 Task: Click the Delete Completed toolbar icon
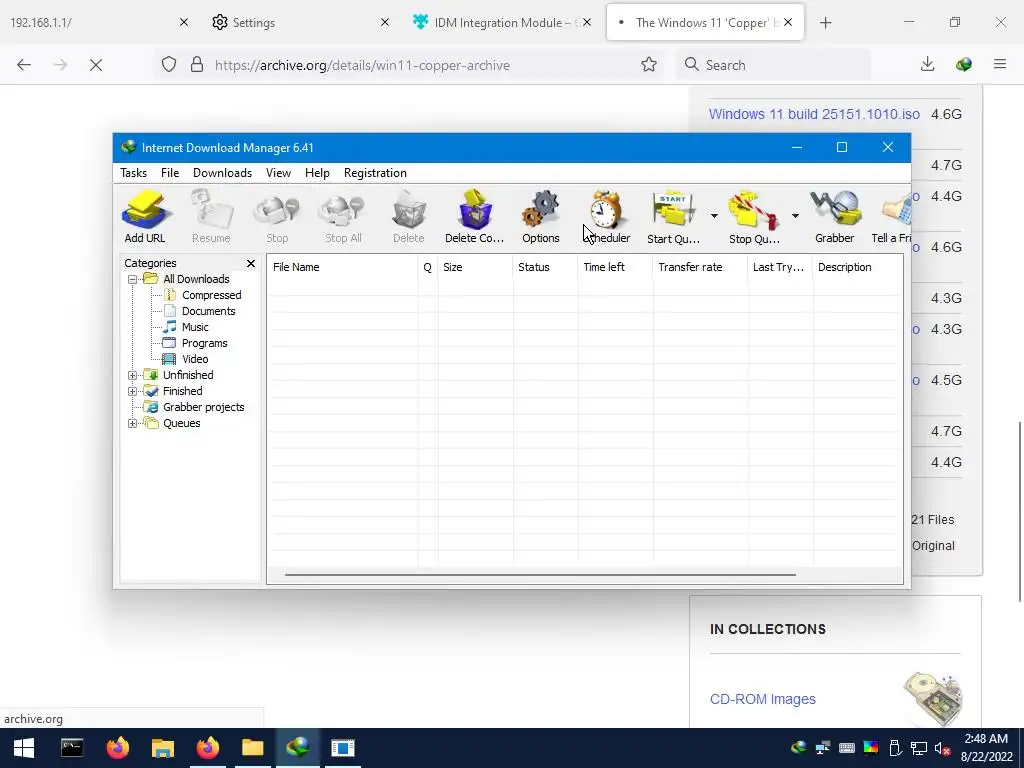click(x=475, y=217)
